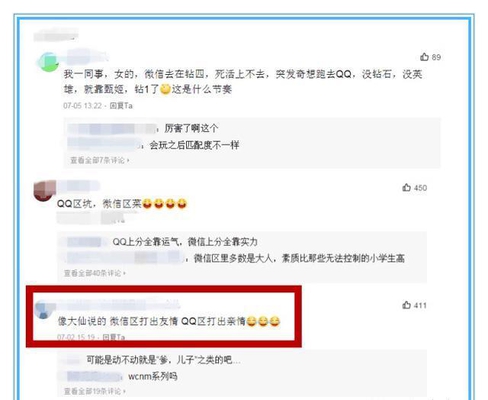Expand all 19 replies link
This screenshot has width=488, height=400.
point(95,391)
